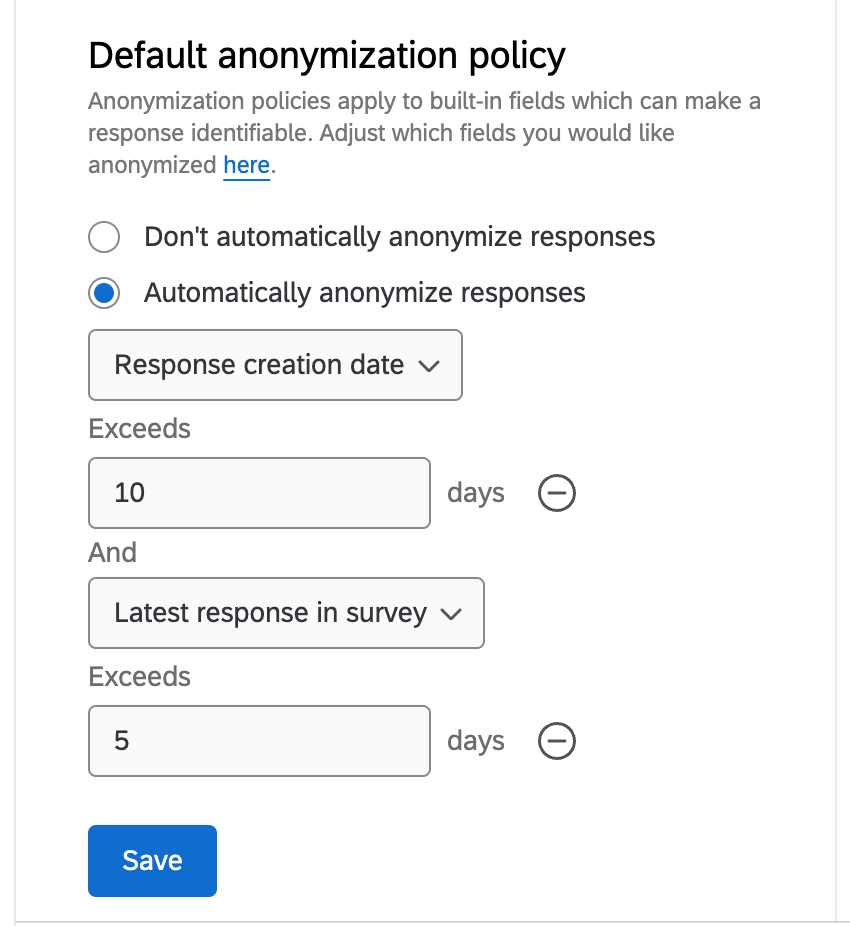Viewport: 850px width, 926px height.
Task: Click the days label next to 10
Action: coord(476,493)
